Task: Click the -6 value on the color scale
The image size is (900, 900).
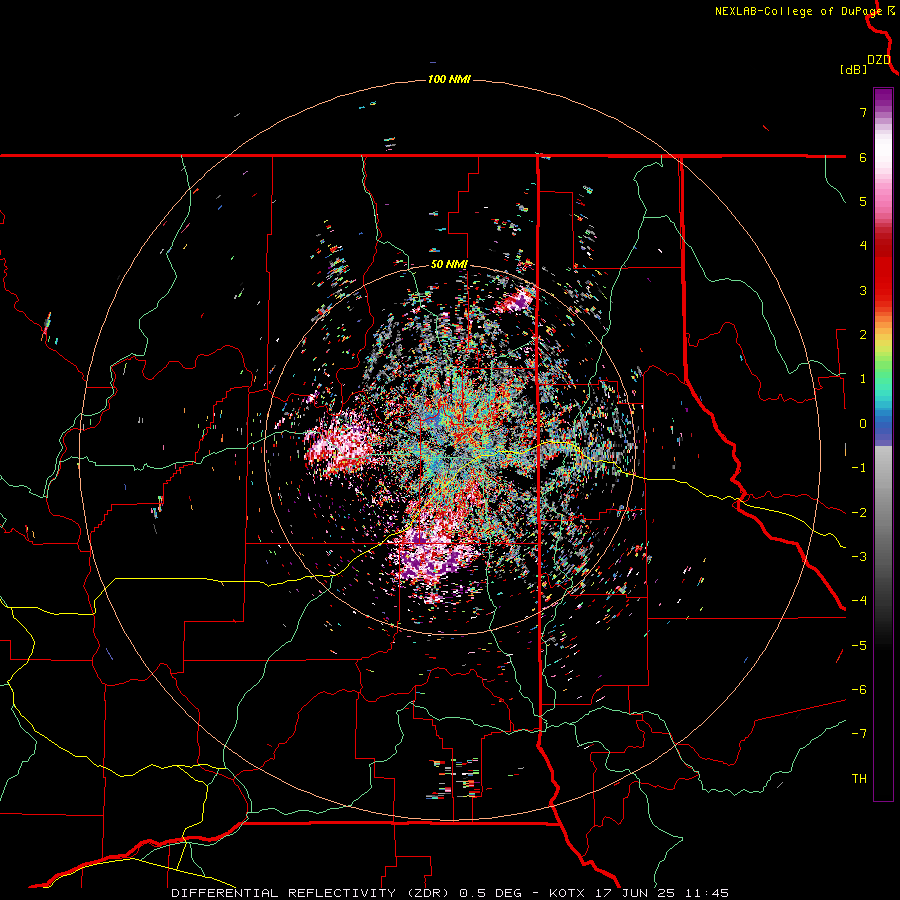Action: pyautogui.click(x=859, y=690)
